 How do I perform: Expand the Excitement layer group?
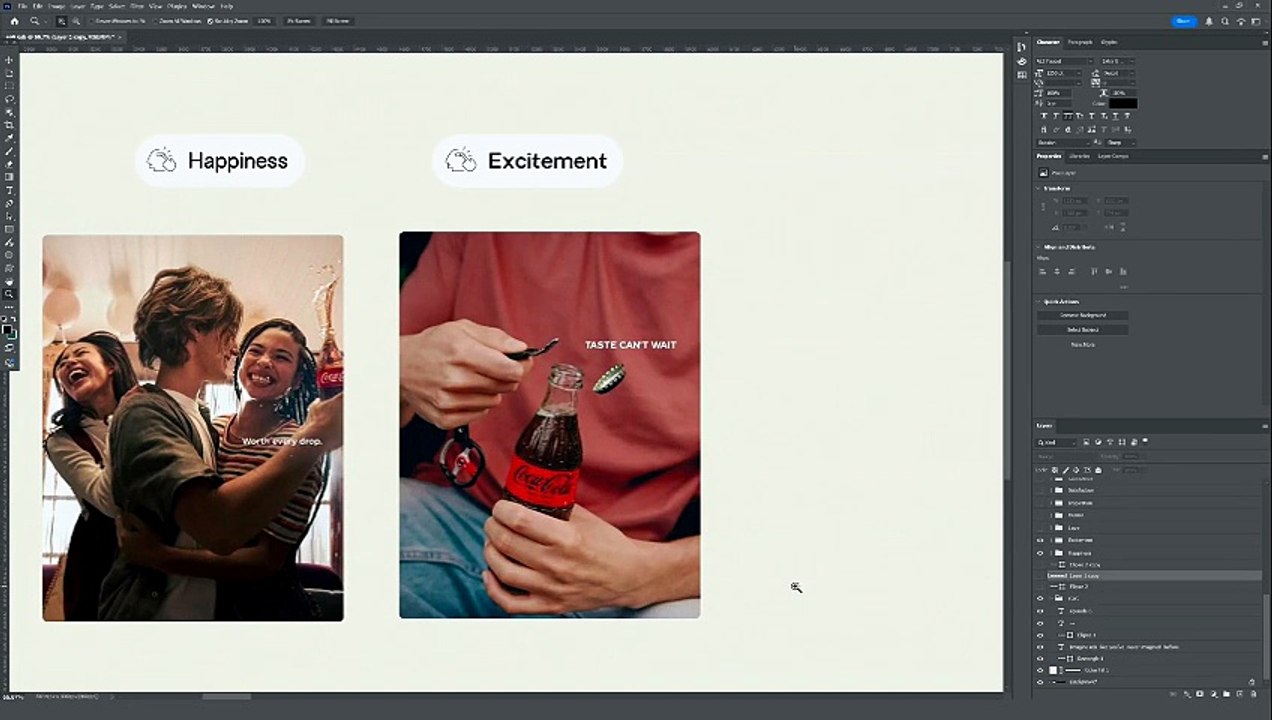click(1051, 540)
